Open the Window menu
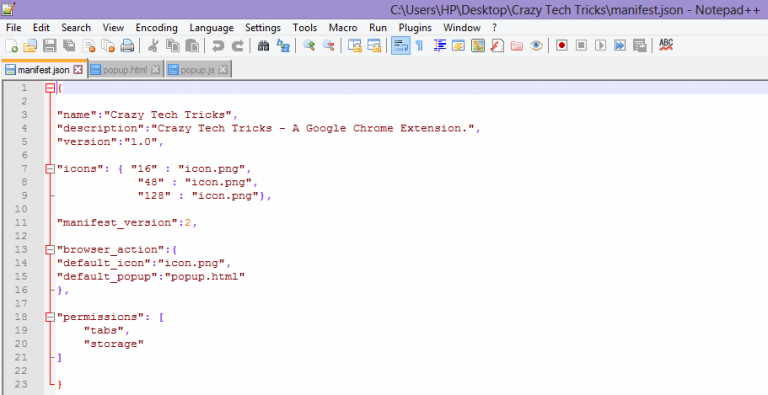This screenshot has height=395, width=768. [x=462, y=27]
